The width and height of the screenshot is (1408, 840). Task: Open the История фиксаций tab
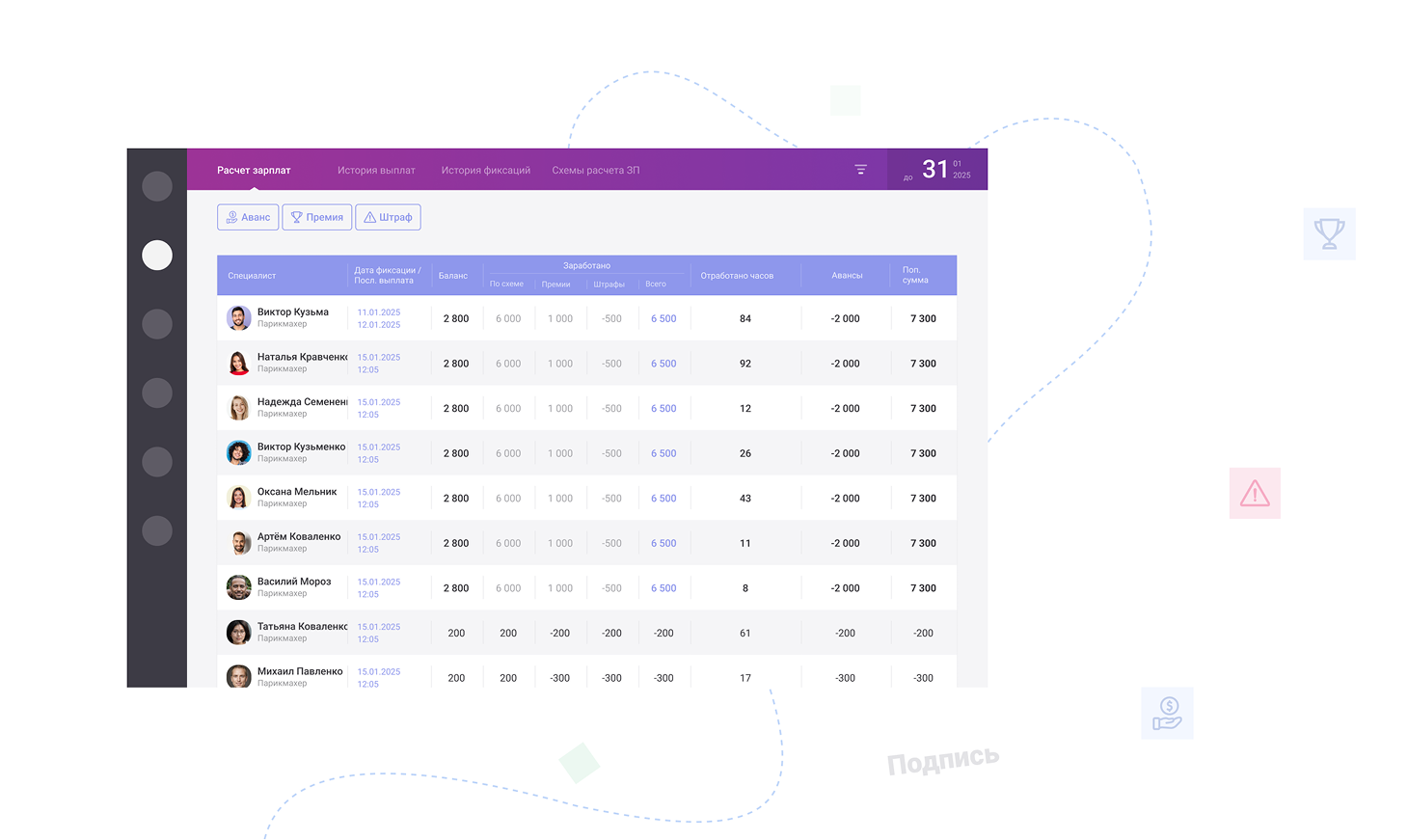pos(485,169)
